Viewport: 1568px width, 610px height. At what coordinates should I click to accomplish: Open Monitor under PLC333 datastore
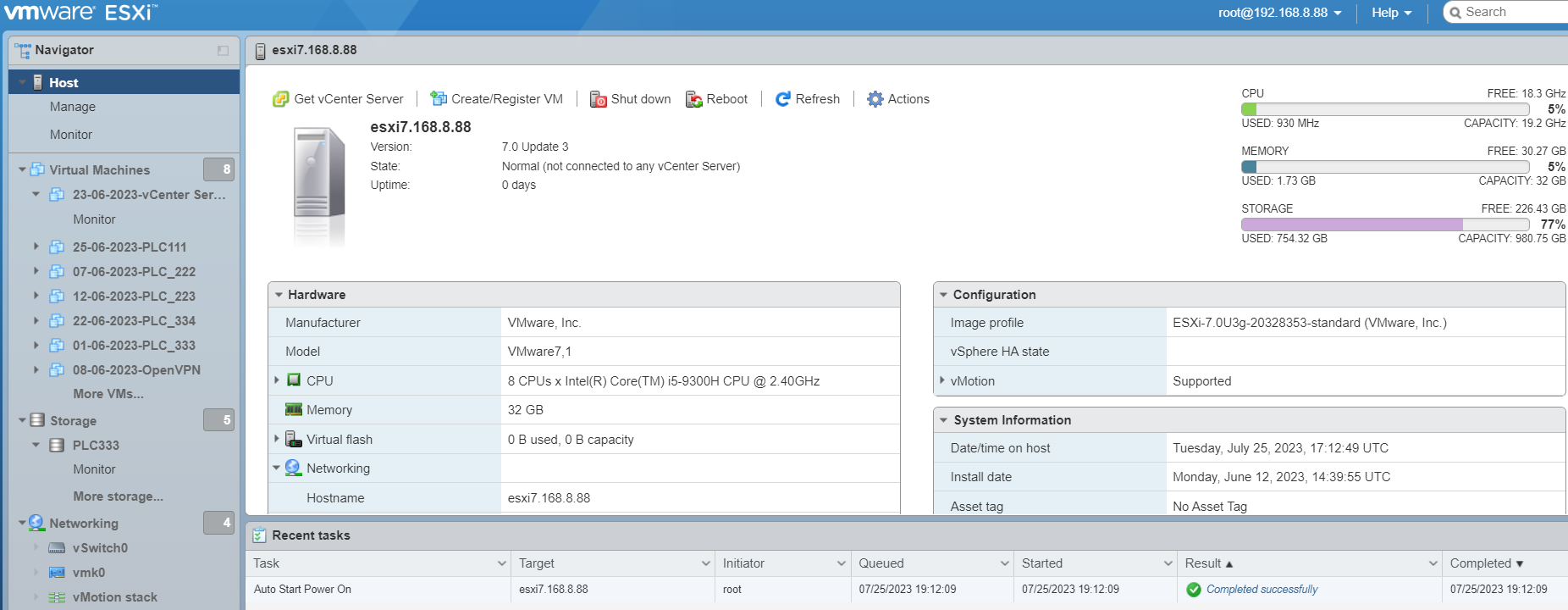tap(94, 469)
